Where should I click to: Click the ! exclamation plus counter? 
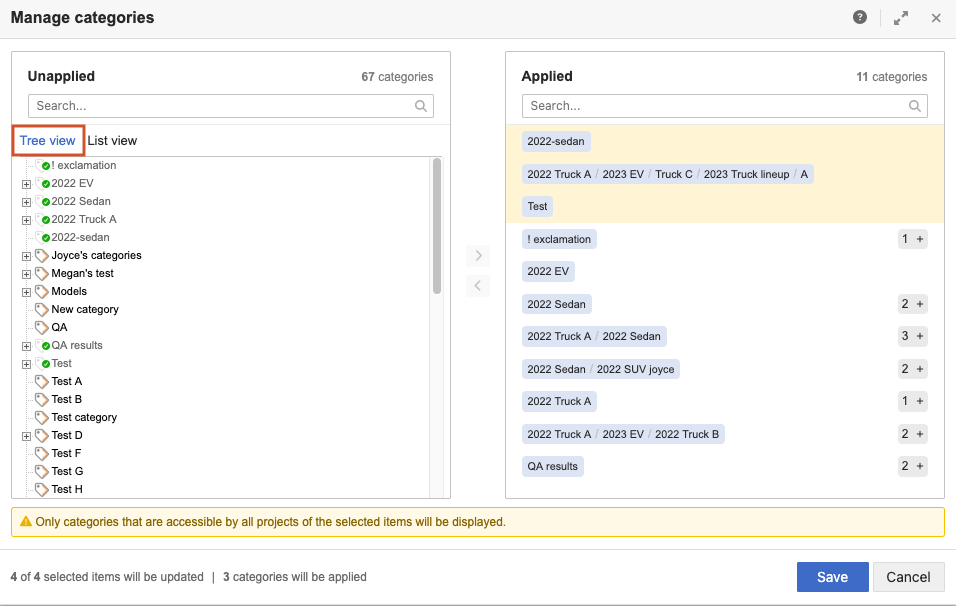coord(912,239)
